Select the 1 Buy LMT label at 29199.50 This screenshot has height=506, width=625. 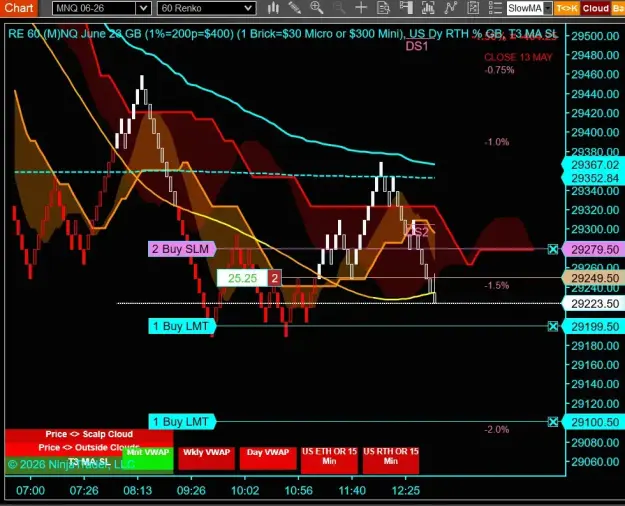pos(182,326)
